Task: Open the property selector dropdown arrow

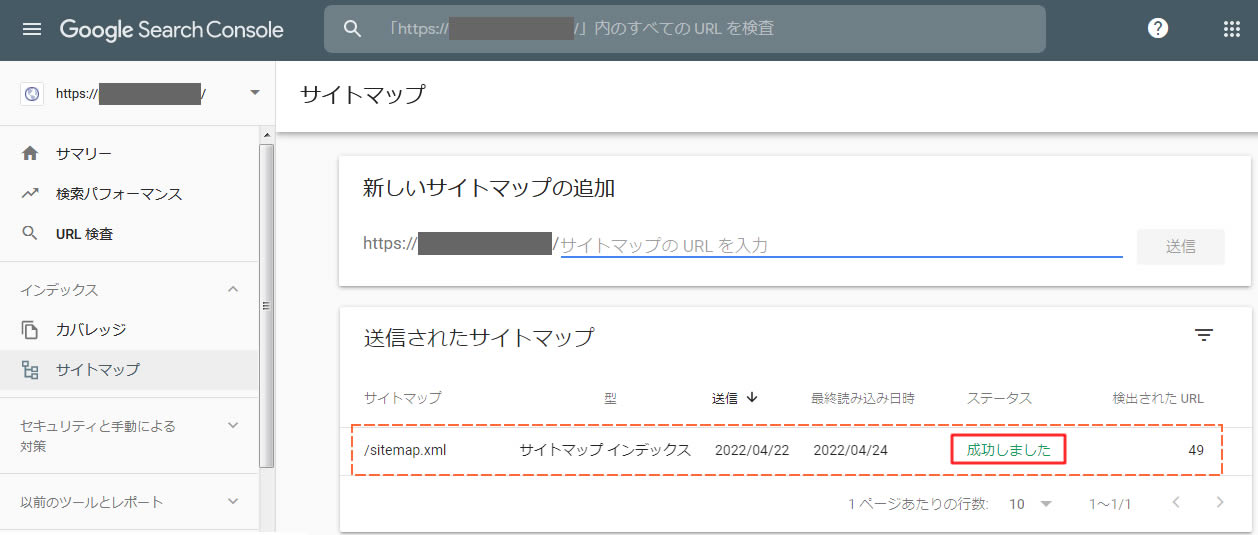Action: [254, 93]
